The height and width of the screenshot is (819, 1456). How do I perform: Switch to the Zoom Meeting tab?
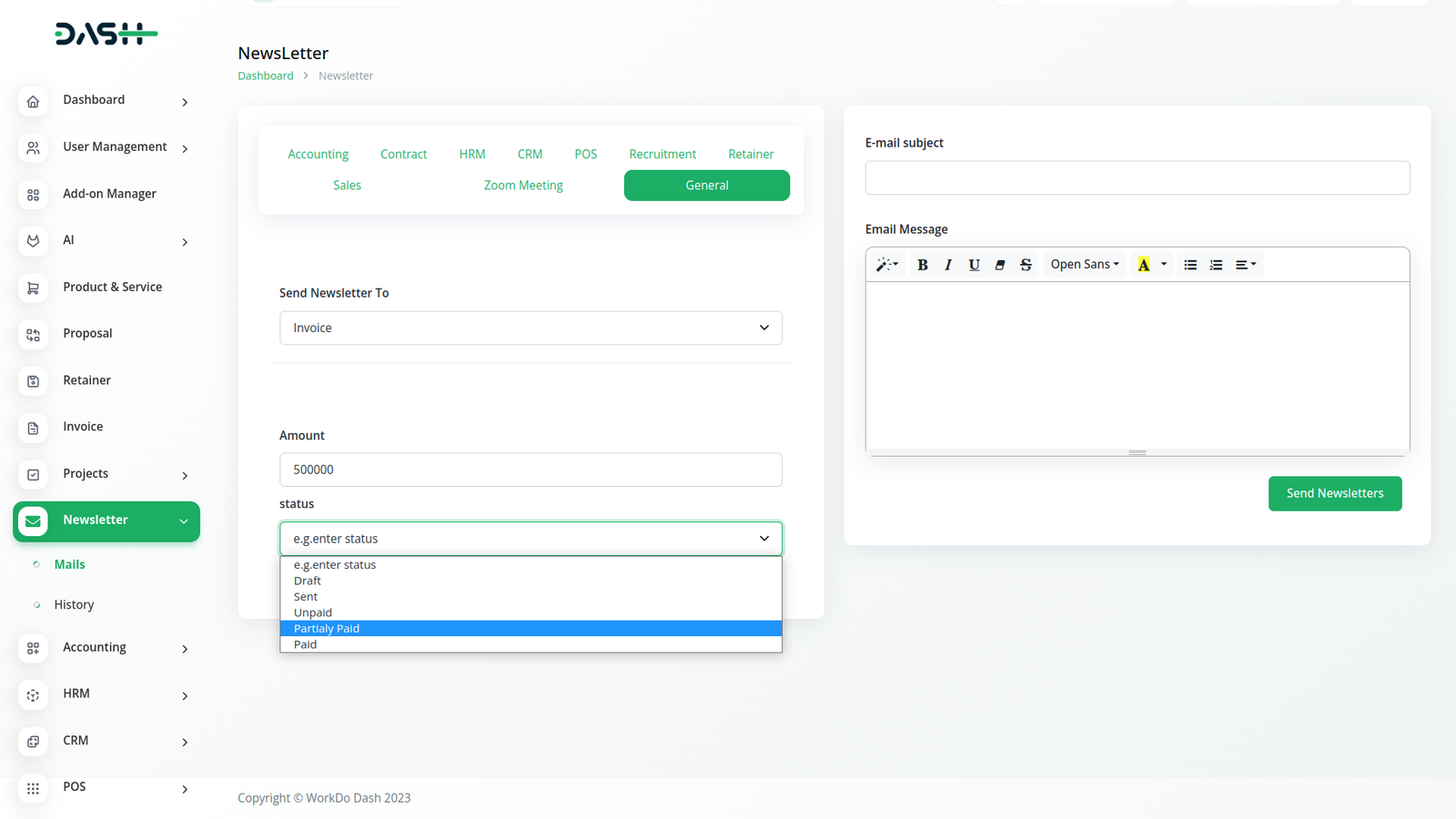pos(523,186)
